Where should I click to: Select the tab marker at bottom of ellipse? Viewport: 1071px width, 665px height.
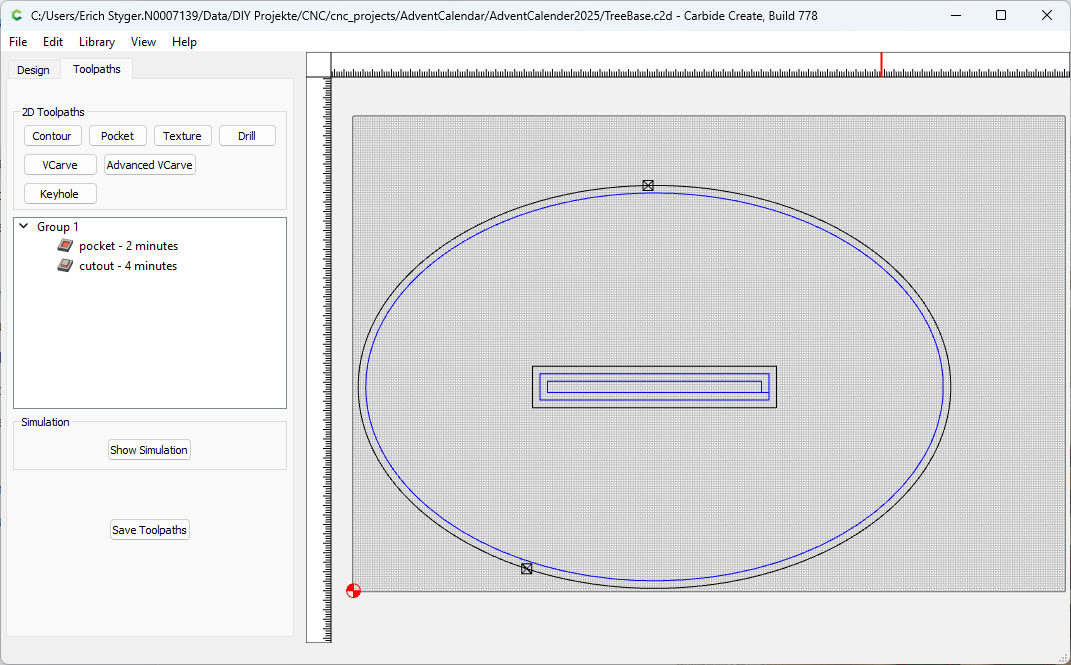[527, 568]
